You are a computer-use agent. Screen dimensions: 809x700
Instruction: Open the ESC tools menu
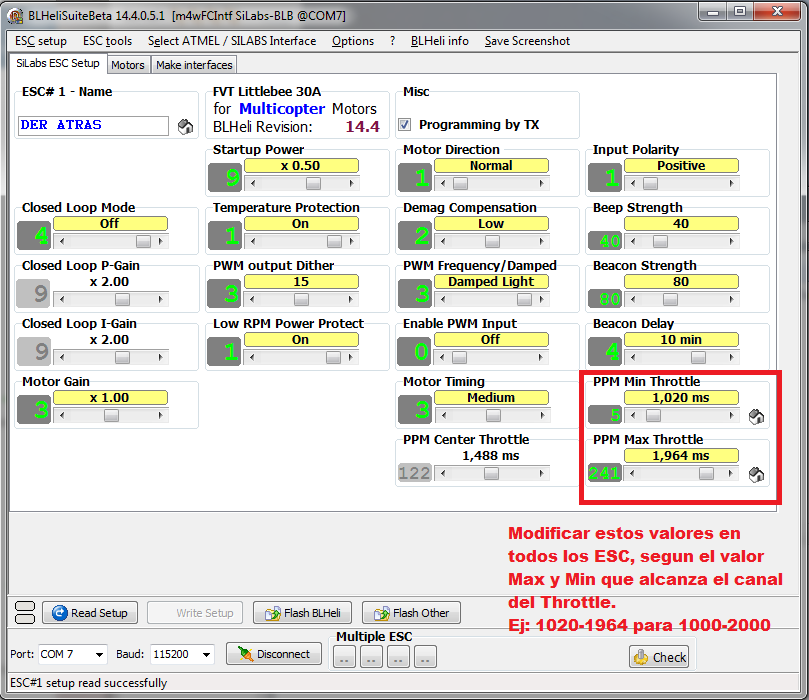107,41
